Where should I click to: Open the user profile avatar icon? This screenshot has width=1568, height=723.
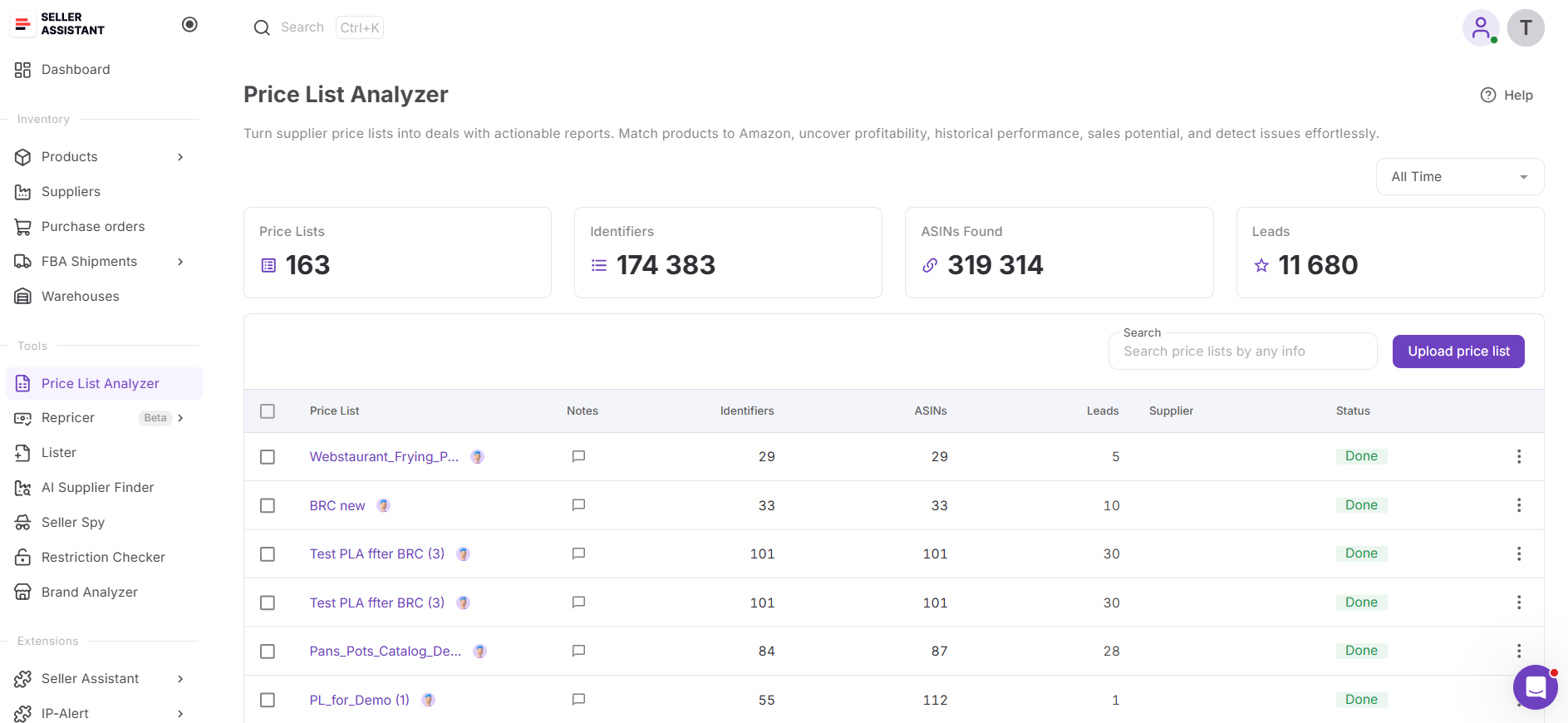pos(1481,28)
